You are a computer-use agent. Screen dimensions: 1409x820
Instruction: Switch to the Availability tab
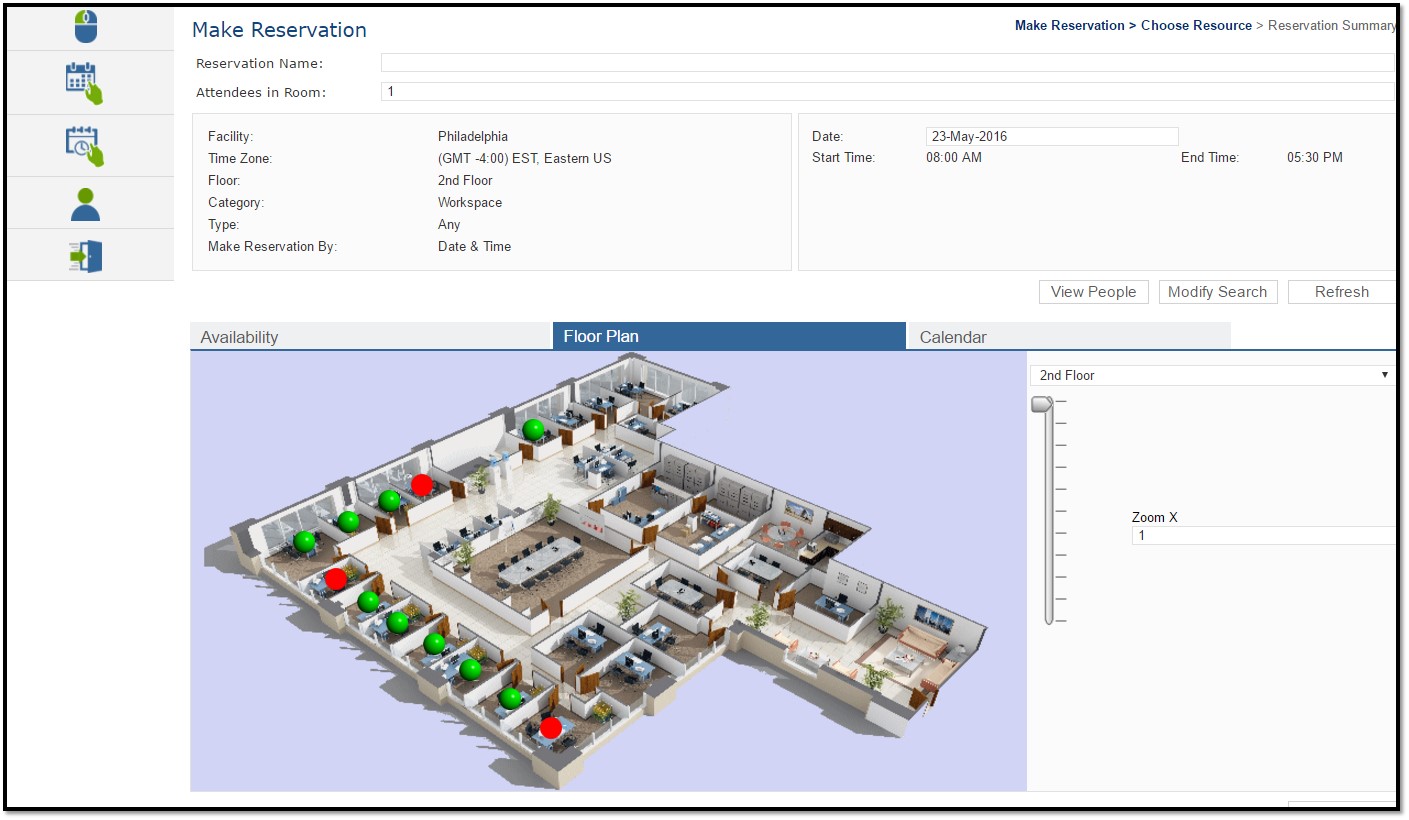[x=371, y=337]
